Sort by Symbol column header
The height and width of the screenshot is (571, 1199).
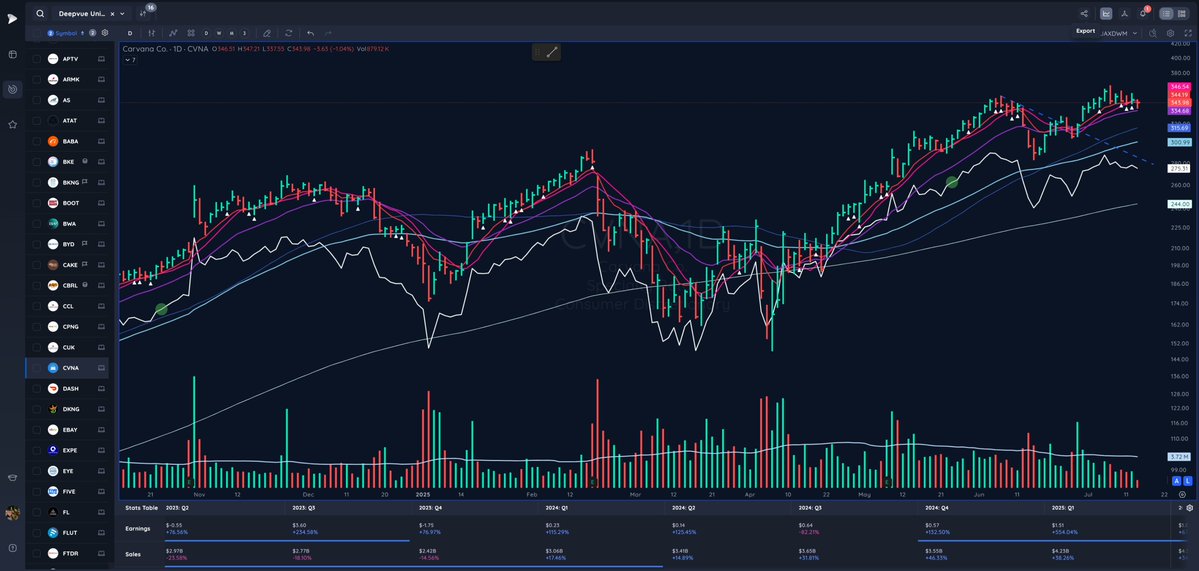[x=66, y=33]
